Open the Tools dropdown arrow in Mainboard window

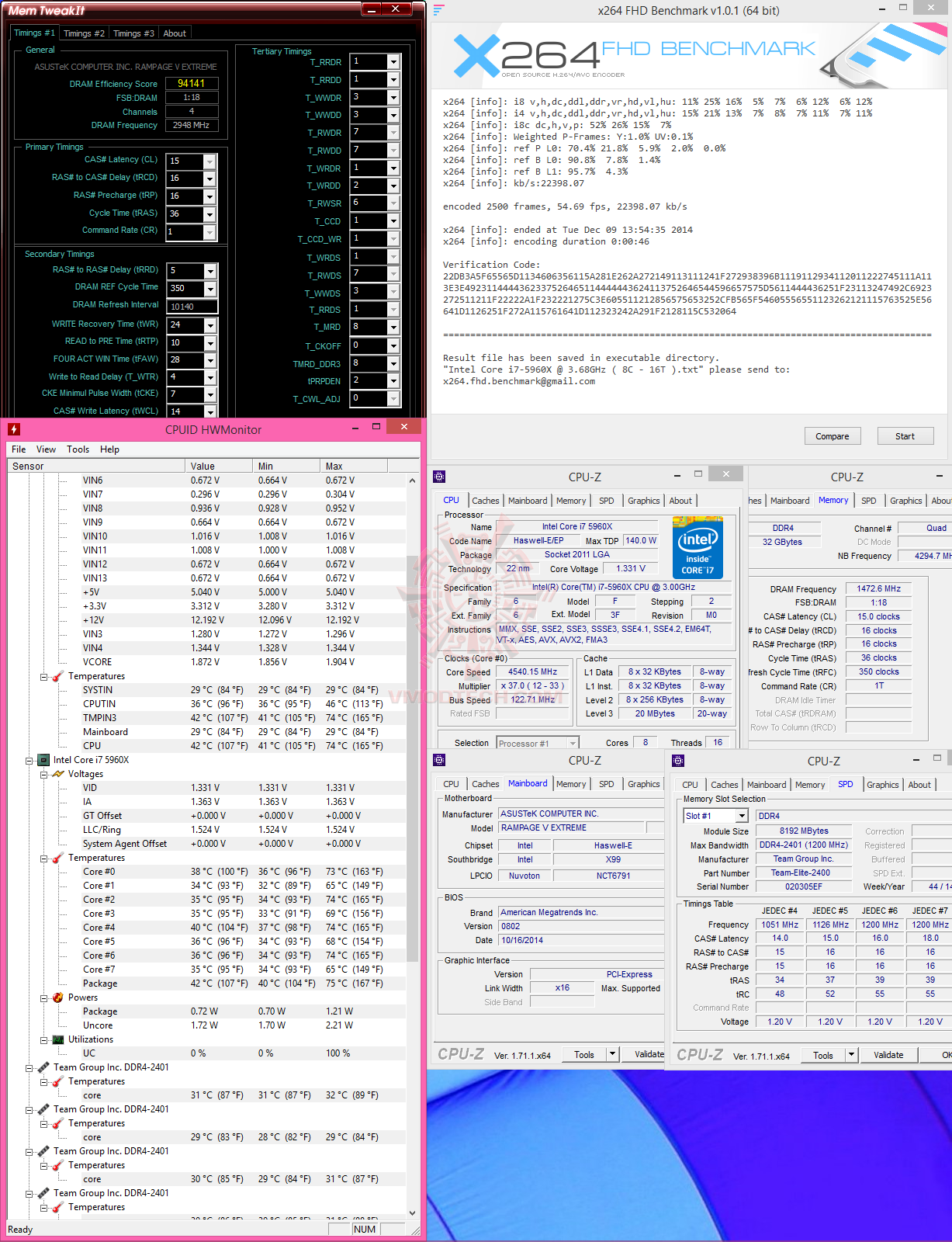point(613,1054)
